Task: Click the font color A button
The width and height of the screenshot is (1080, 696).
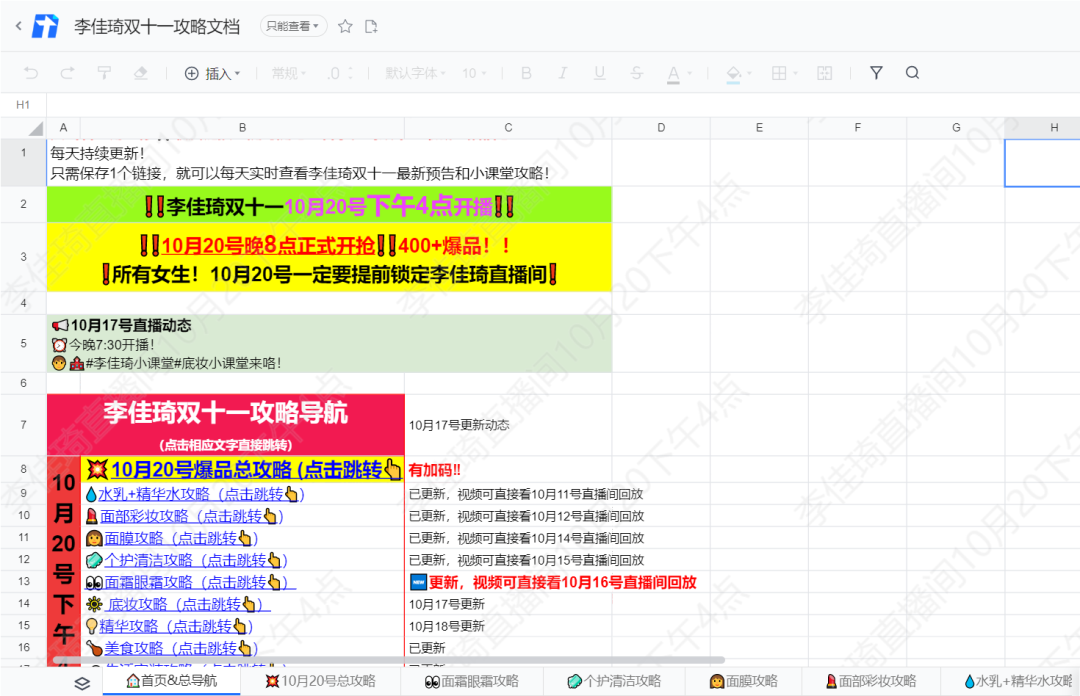Action: pos(673,74)
